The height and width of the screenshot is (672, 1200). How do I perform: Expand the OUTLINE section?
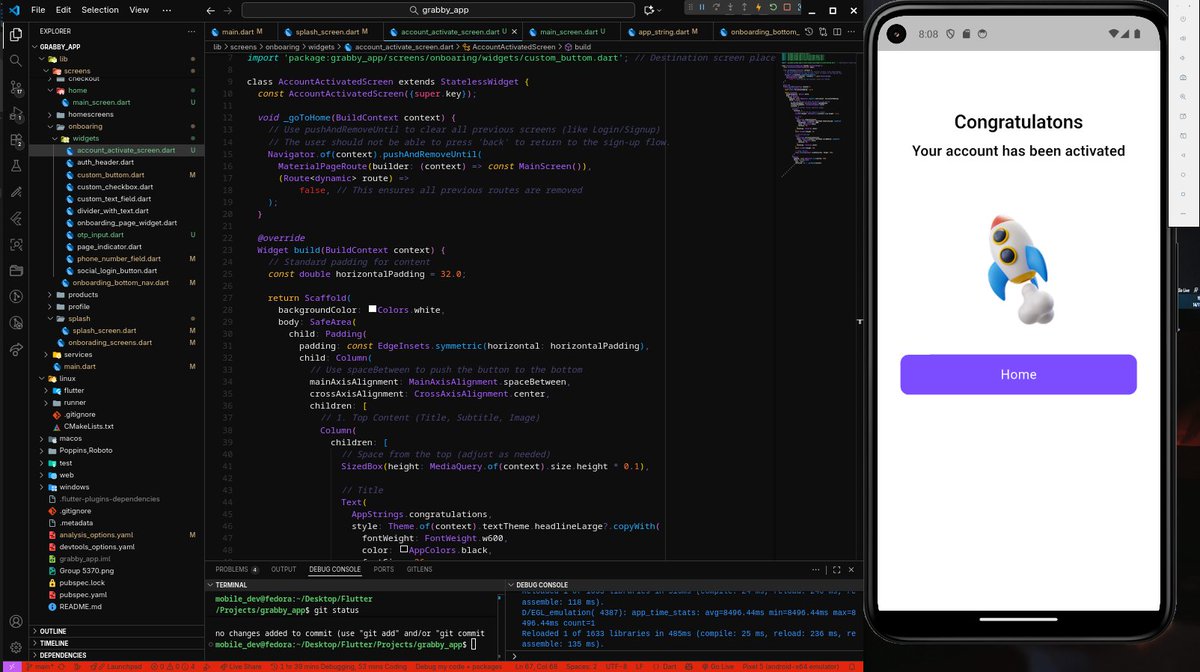53,631
